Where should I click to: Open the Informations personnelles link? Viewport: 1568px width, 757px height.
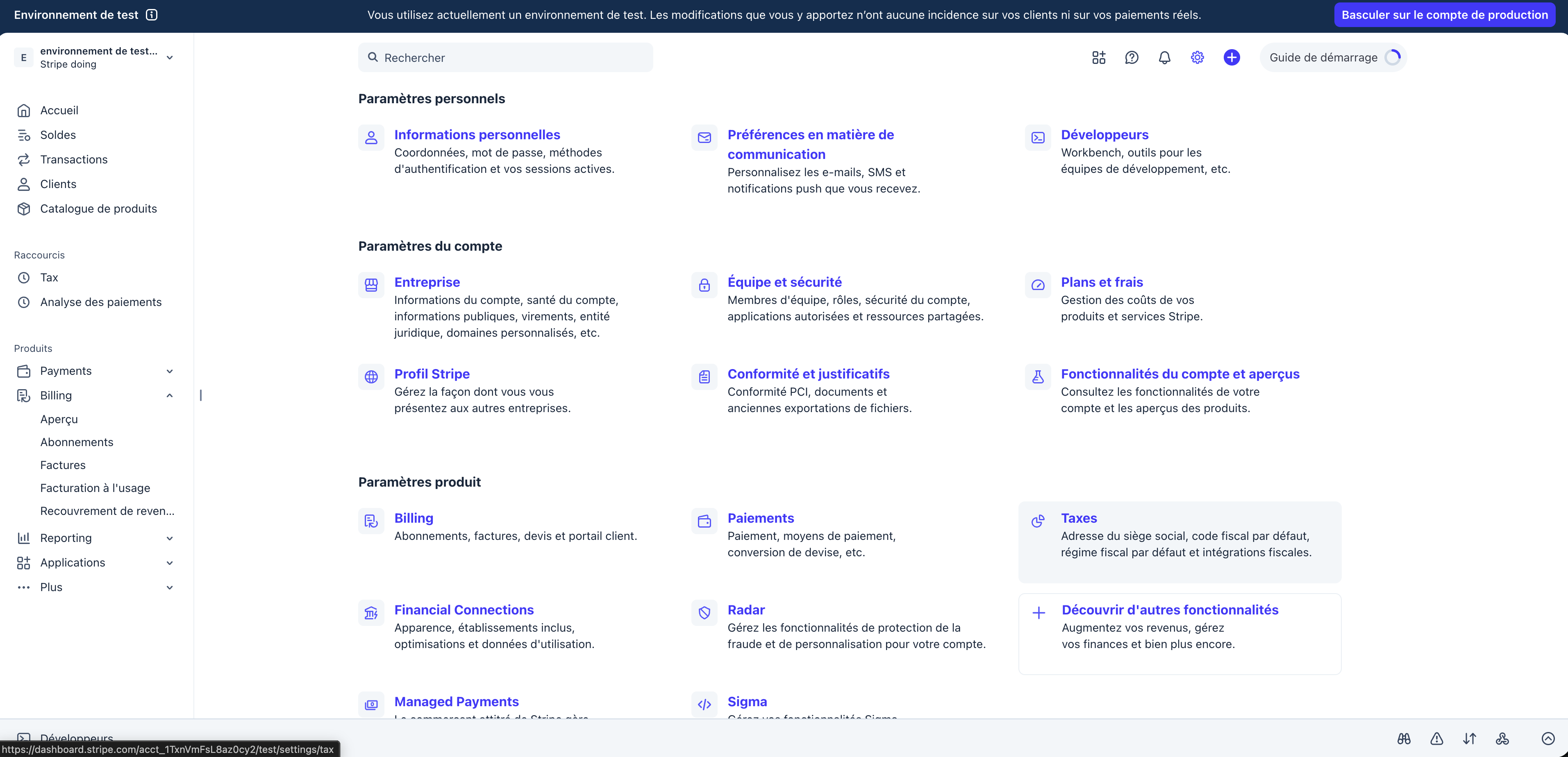pos(477,134)
